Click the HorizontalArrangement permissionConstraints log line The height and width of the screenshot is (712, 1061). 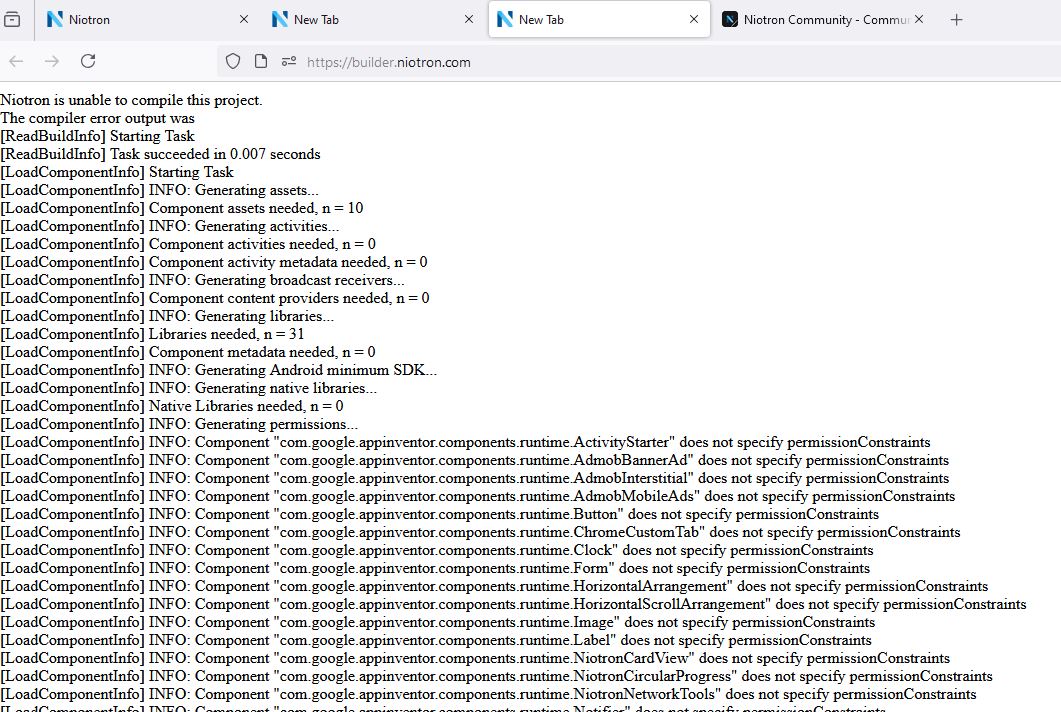494,586
